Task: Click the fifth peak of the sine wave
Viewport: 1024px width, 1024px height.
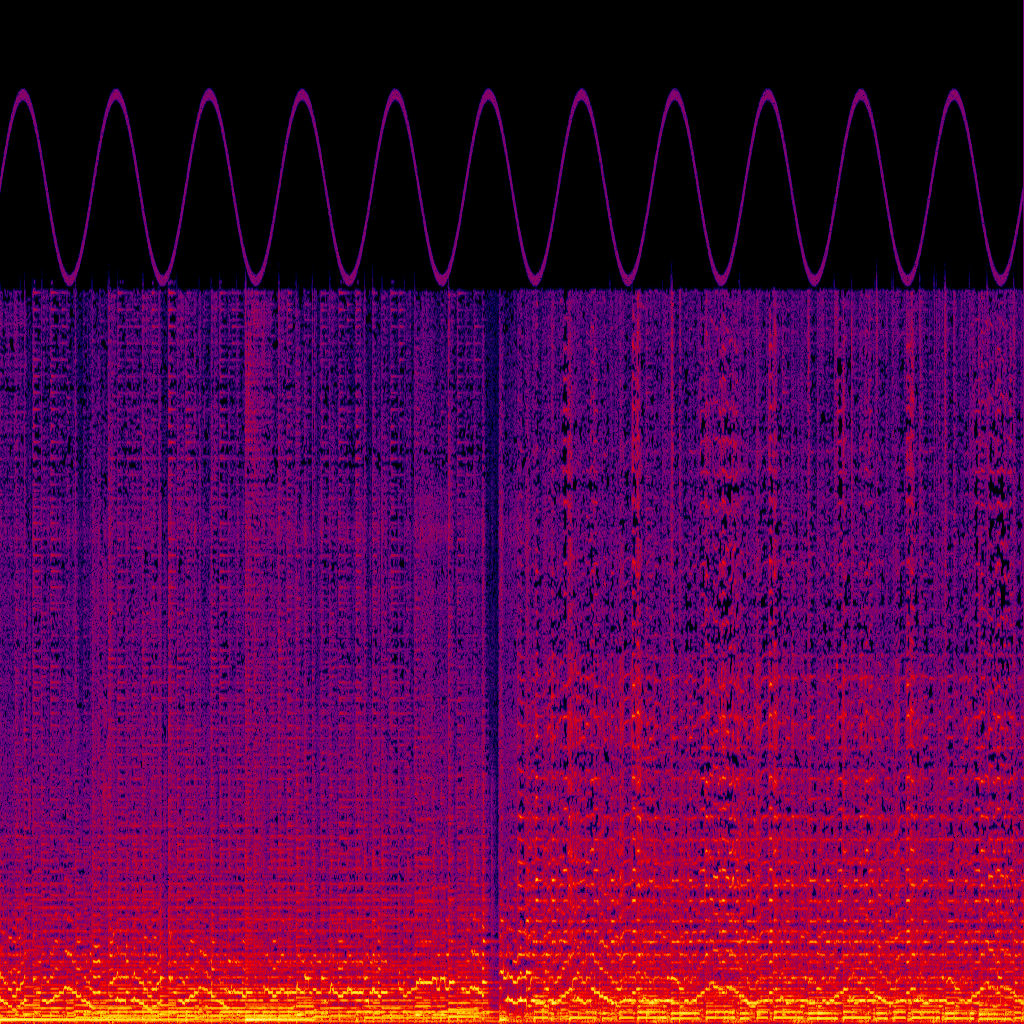Action: (395, 95)
